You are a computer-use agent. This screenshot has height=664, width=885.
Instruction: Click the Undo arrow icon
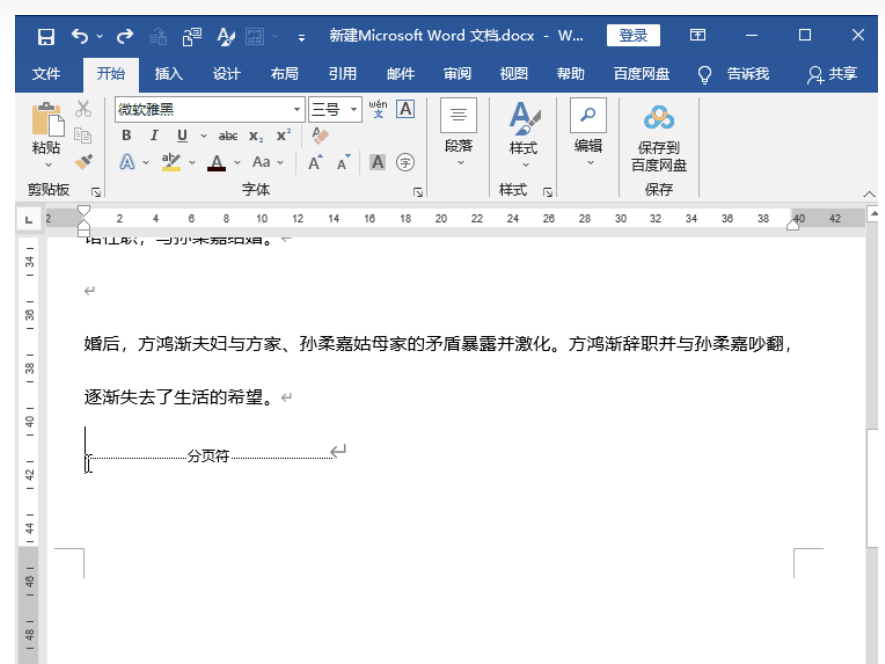pos(80,36)
